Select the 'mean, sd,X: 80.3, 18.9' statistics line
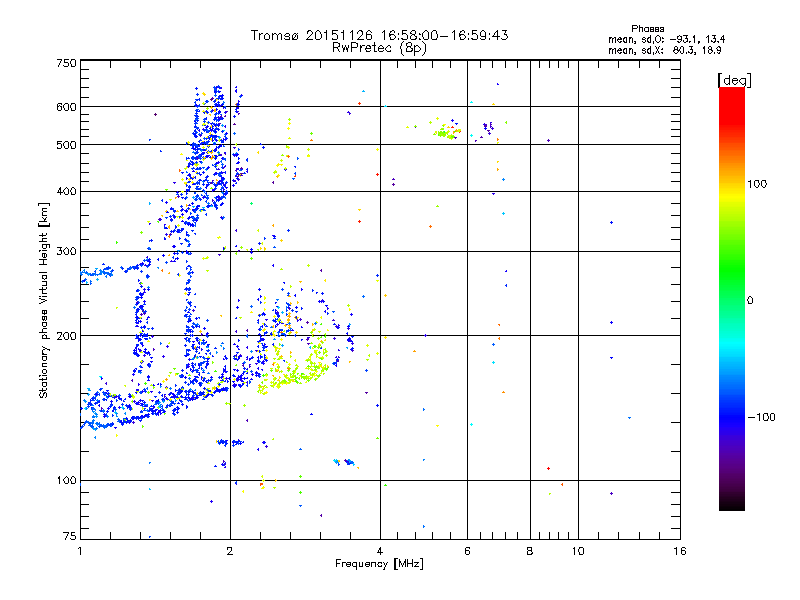The width and height of the screenshot is (800, 600). tap(664, 51)
